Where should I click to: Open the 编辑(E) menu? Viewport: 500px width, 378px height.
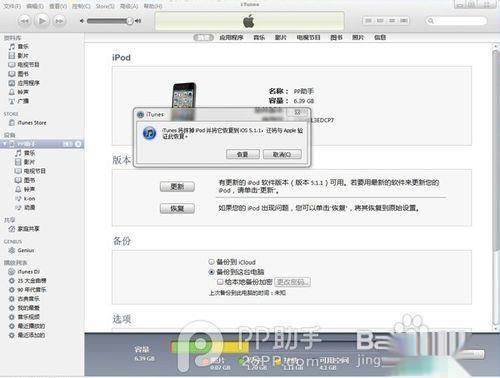point(35,6)
